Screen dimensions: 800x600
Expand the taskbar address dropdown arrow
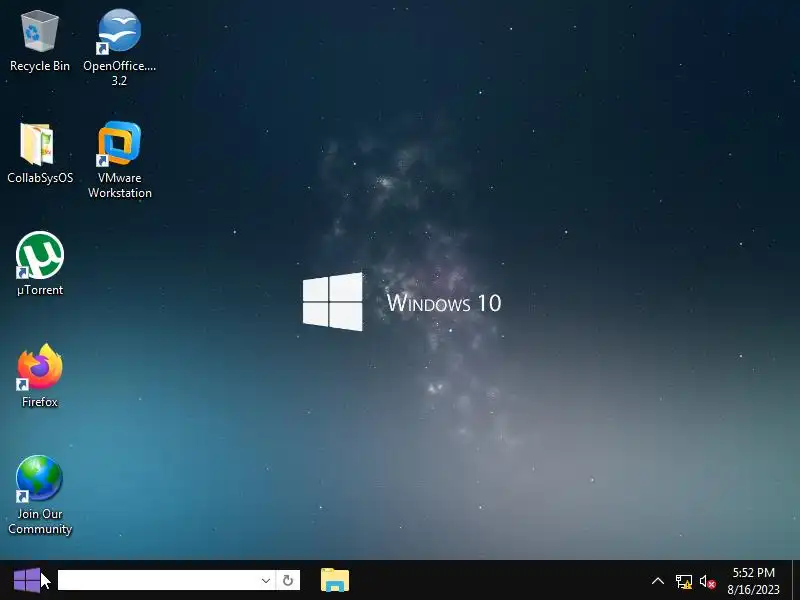coord(265,581)
